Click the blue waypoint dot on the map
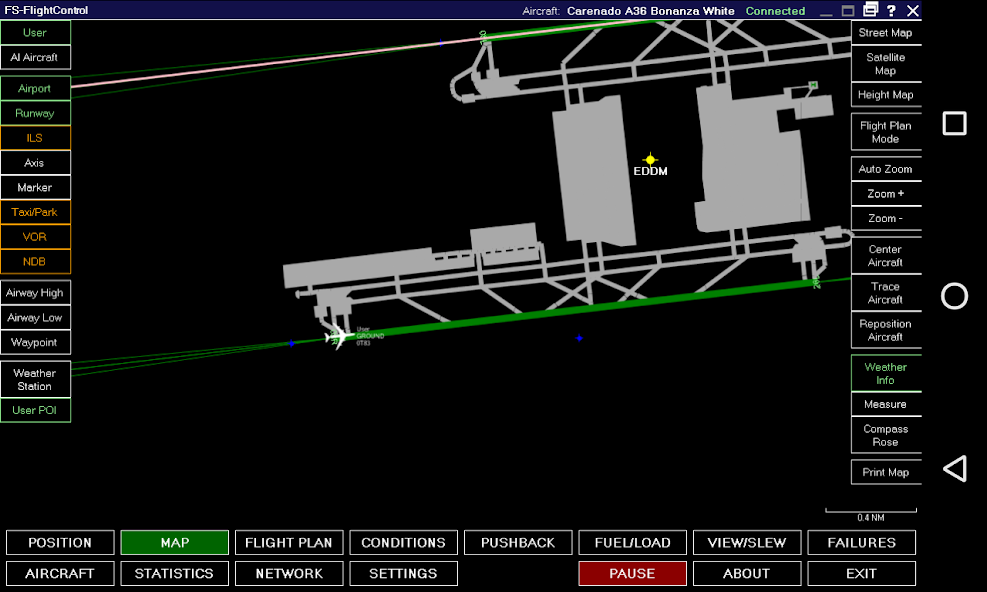 (579, 338)
